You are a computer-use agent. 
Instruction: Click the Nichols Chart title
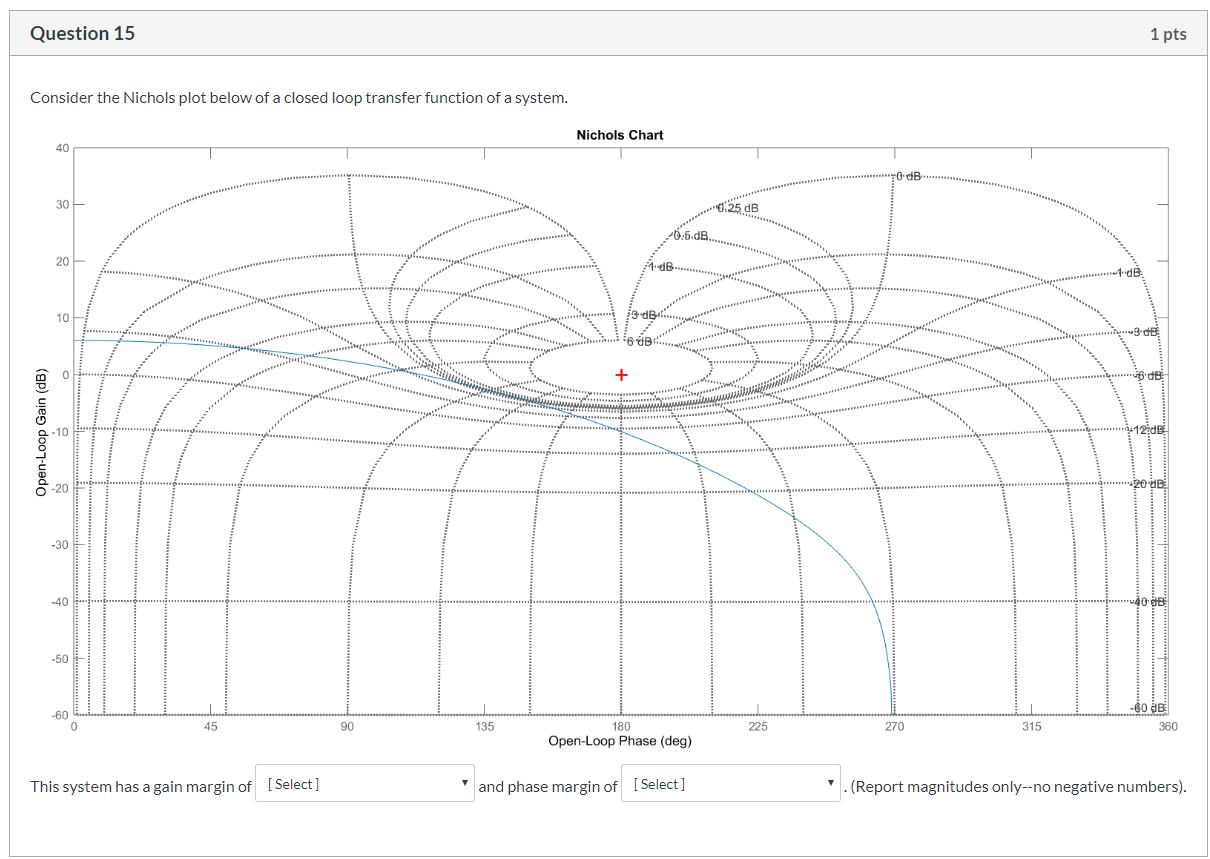coord(619,135)
